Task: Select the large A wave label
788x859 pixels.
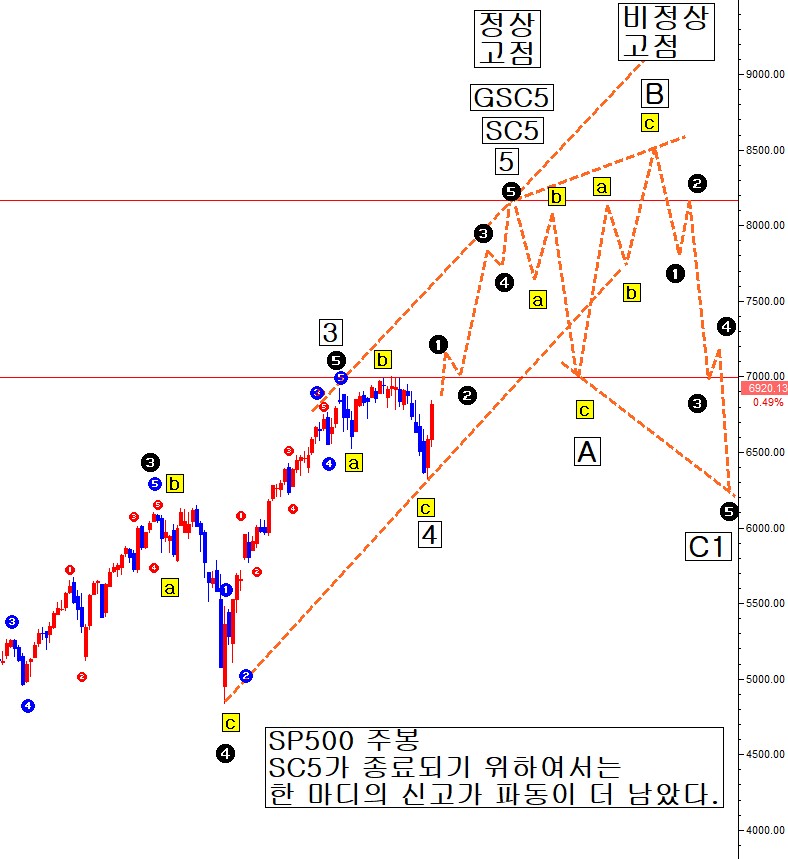Action: tap(587, 451)
